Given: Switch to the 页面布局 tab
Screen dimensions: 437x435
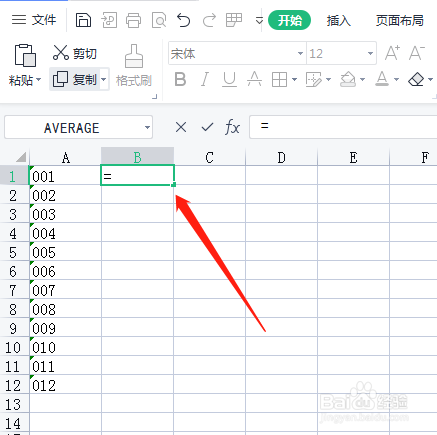Looking at the screenshot, I should click(399, 21).
